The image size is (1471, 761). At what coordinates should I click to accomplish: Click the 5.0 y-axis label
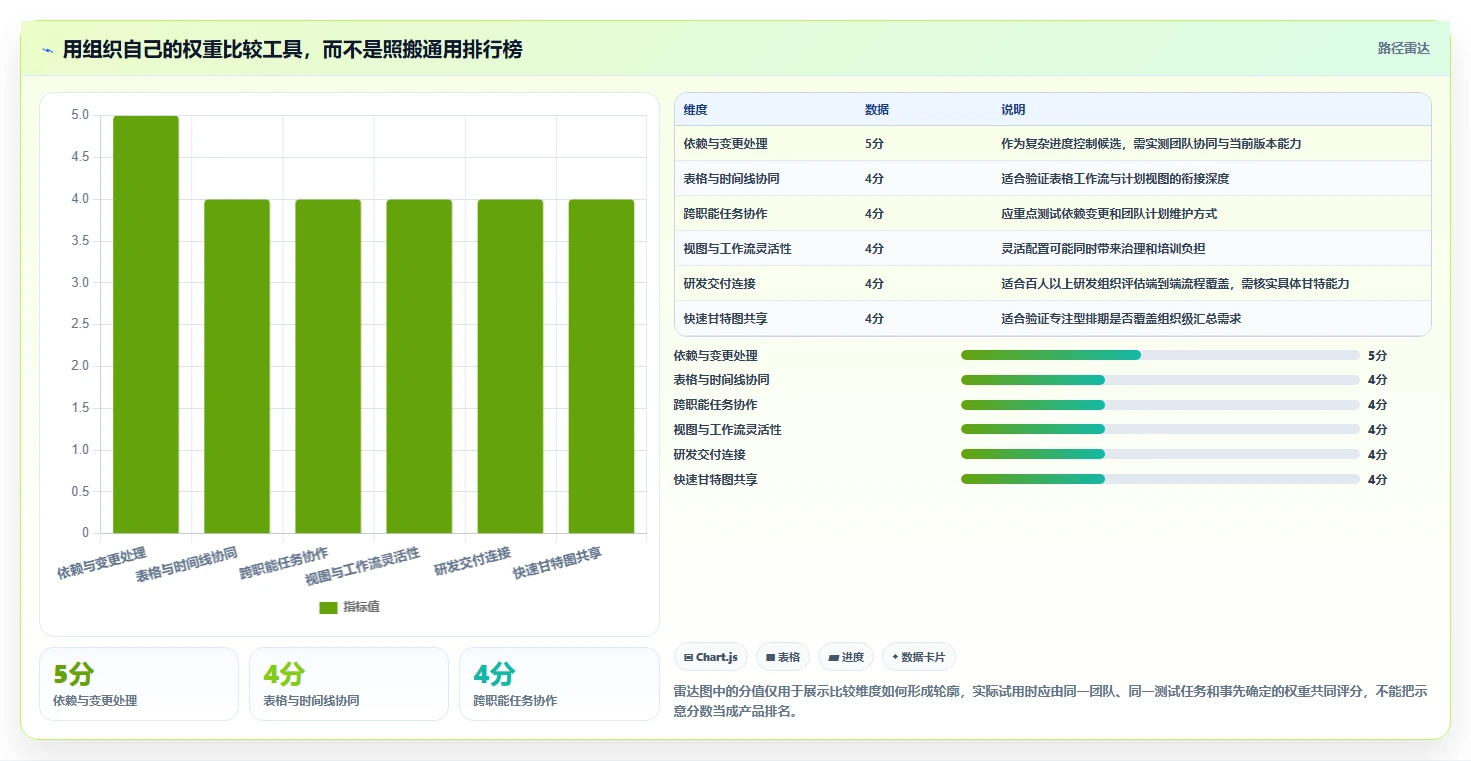point(80,116)
